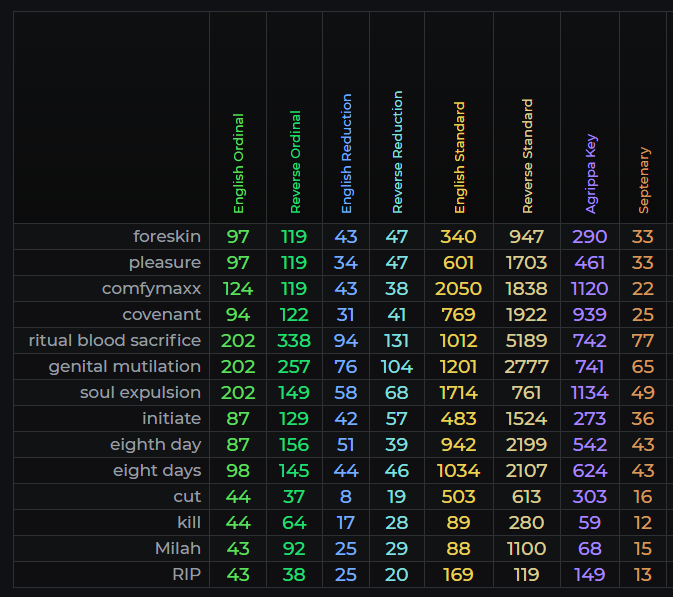Click Agrippa Key value 303 for cut
Image resolution: width=673 pixels, height=597 pixels.
coord(590,497)
